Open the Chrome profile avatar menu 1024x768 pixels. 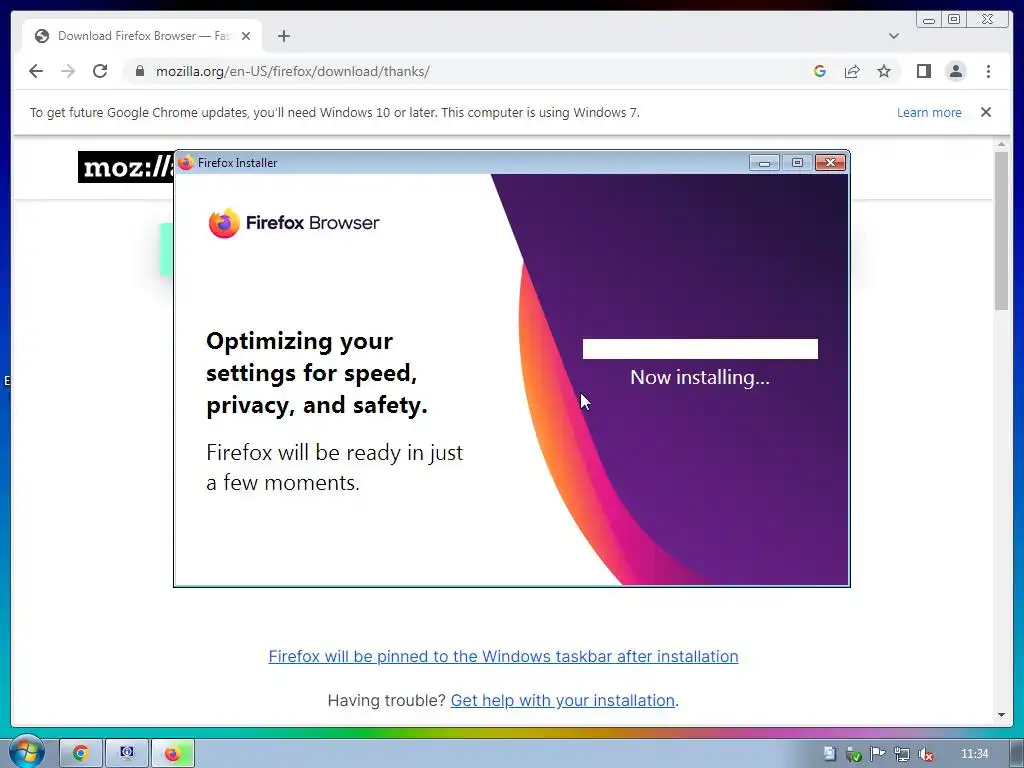tap(955, 71)
